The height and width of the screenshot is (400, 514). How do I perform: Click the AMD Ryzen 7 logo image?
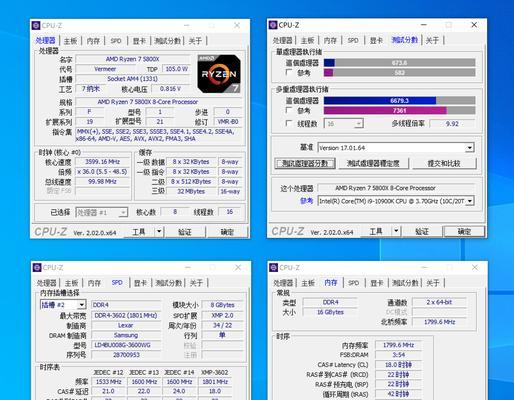(x=219, y=74)
